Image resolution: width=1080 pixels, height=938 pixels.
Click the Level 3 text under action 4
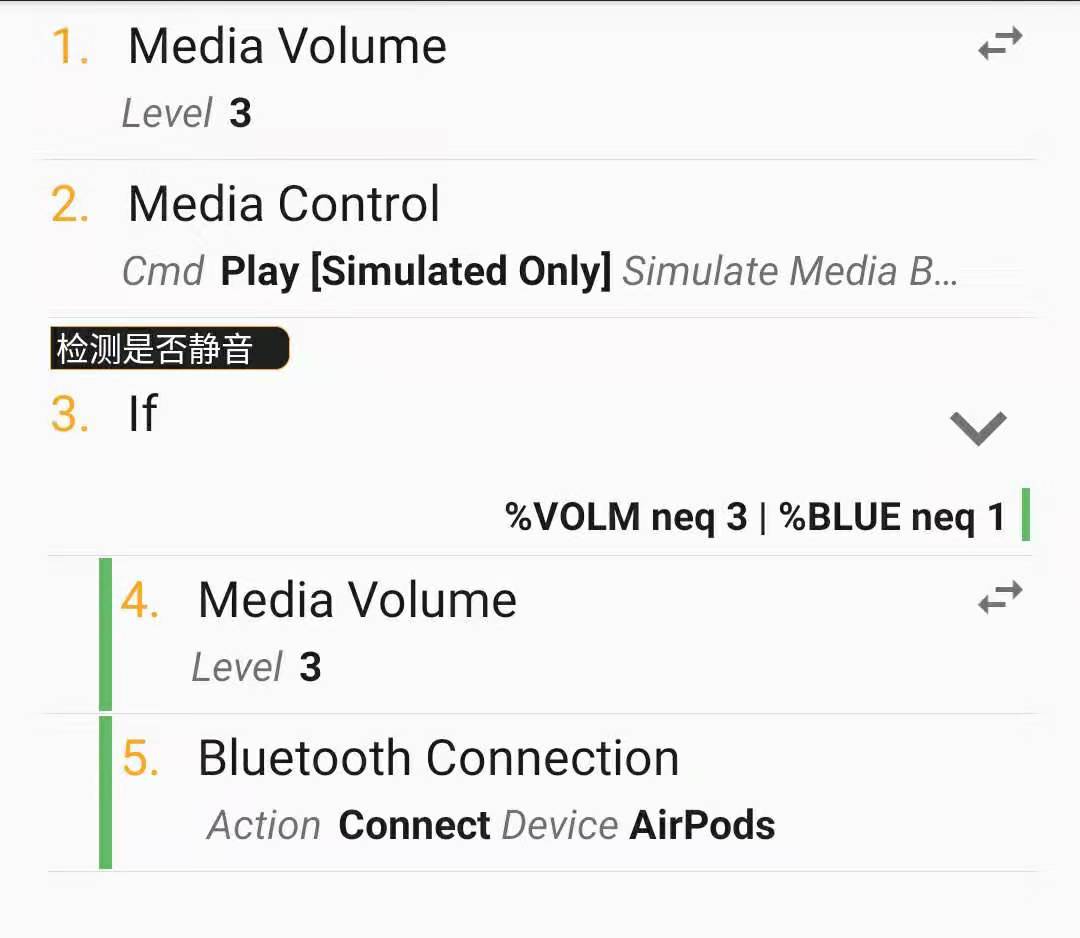click(x=257, y=668)
